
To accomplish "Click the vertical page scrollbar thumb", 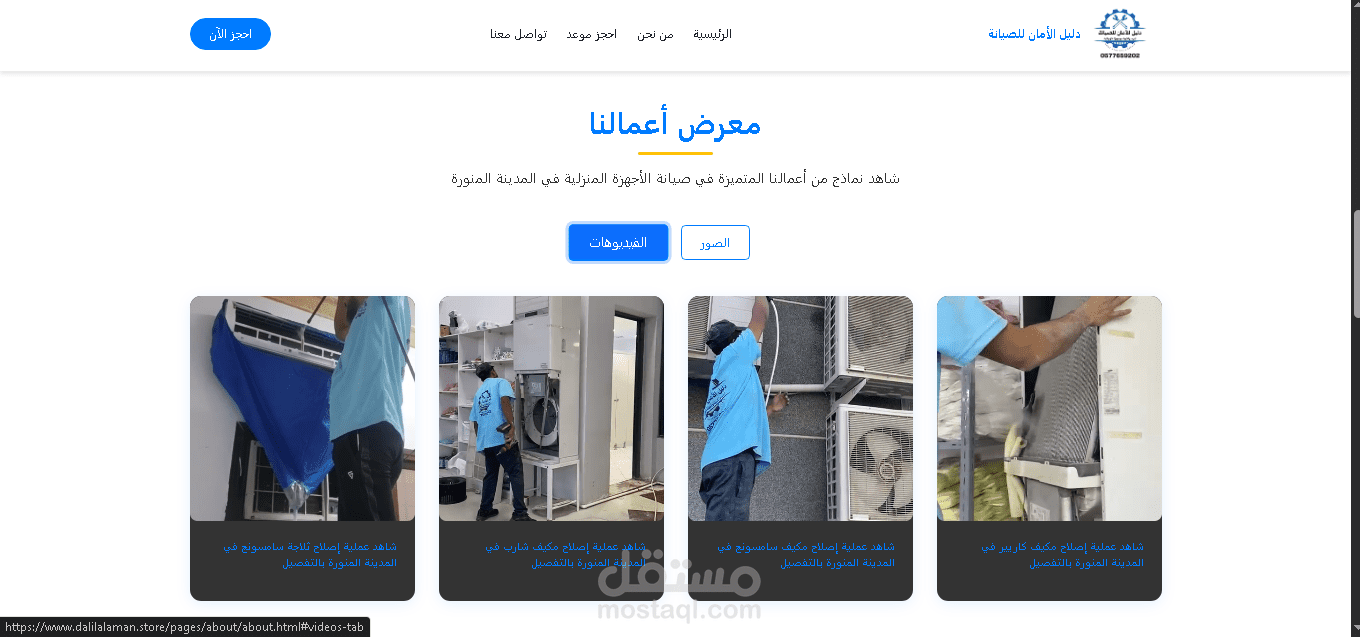I will [x=1356, y=265].
